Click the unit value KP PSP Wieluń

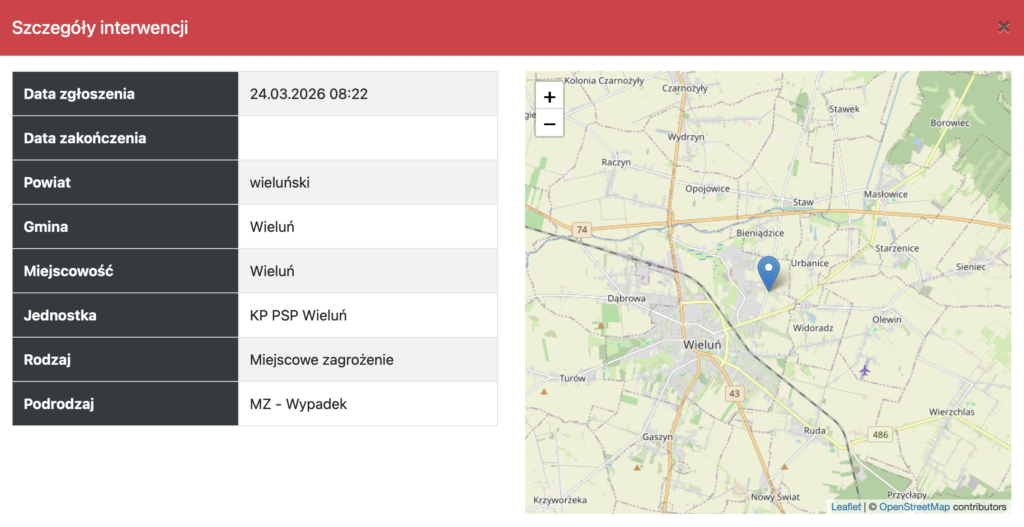coord(298,315)
